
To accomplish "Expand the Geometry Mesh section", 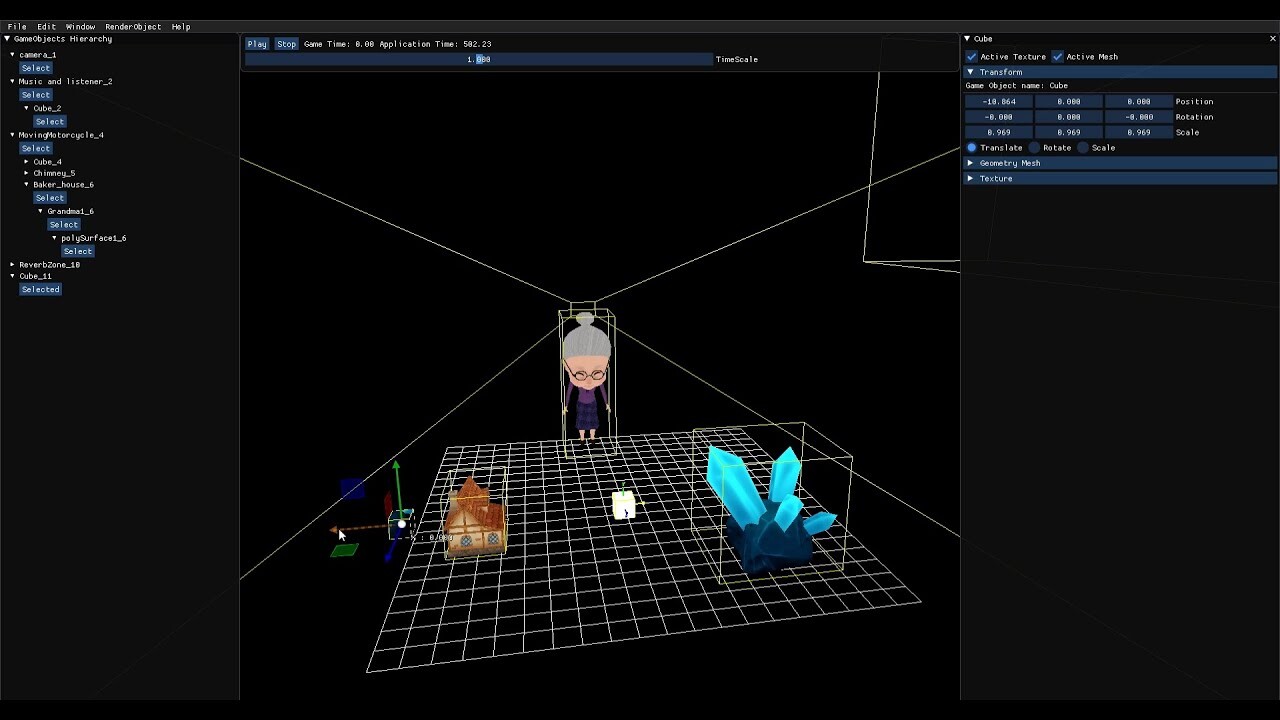I will tap(969, 162).
